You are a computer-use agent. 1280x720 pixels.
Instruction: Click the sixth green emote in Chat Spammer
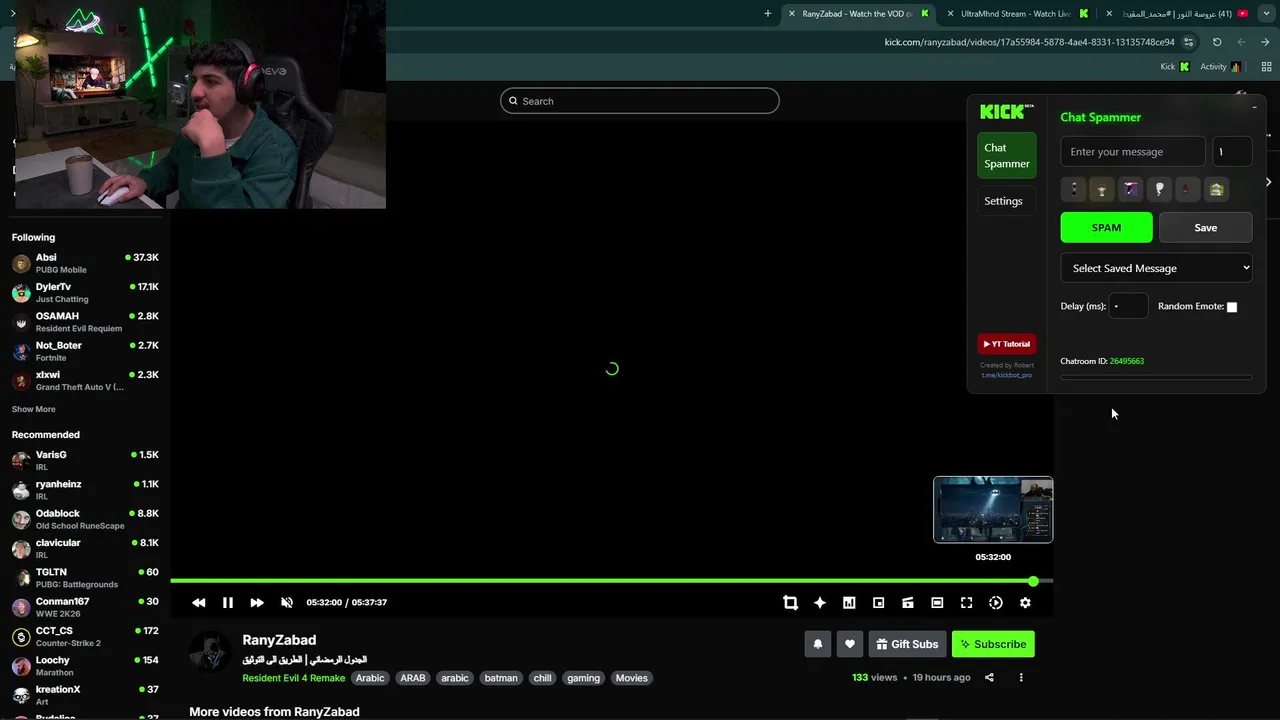point(1216,189)
